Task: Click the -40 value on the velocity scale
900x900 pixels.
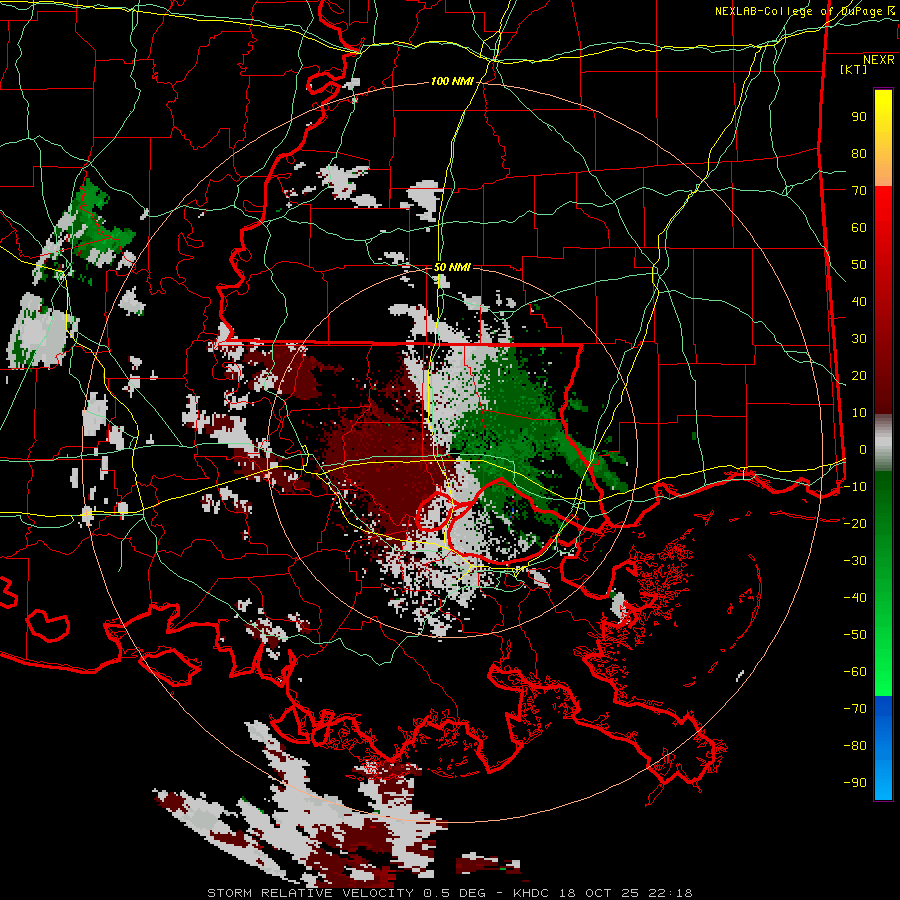Action: (855, 598)
